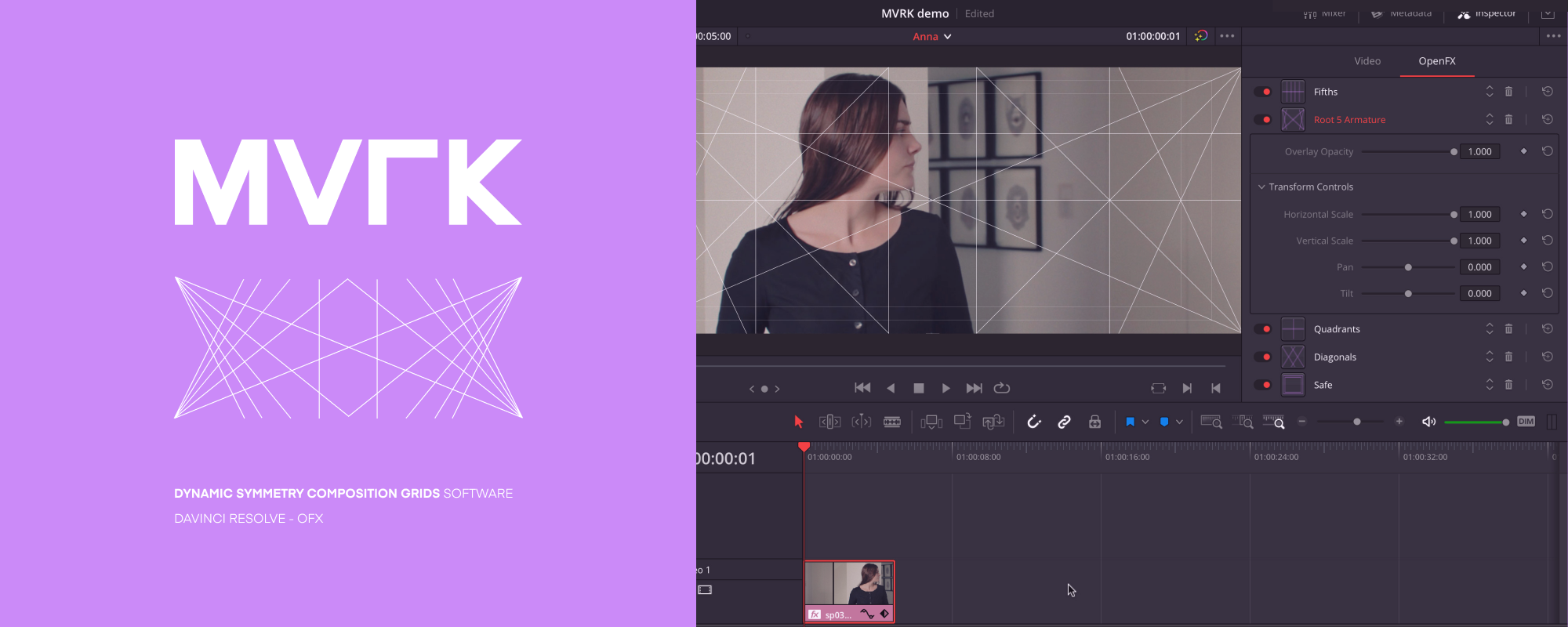This screenshot has width=1568, height=627.
Task: Toggle the DIM audio button
Action: tap(1526, 422)
